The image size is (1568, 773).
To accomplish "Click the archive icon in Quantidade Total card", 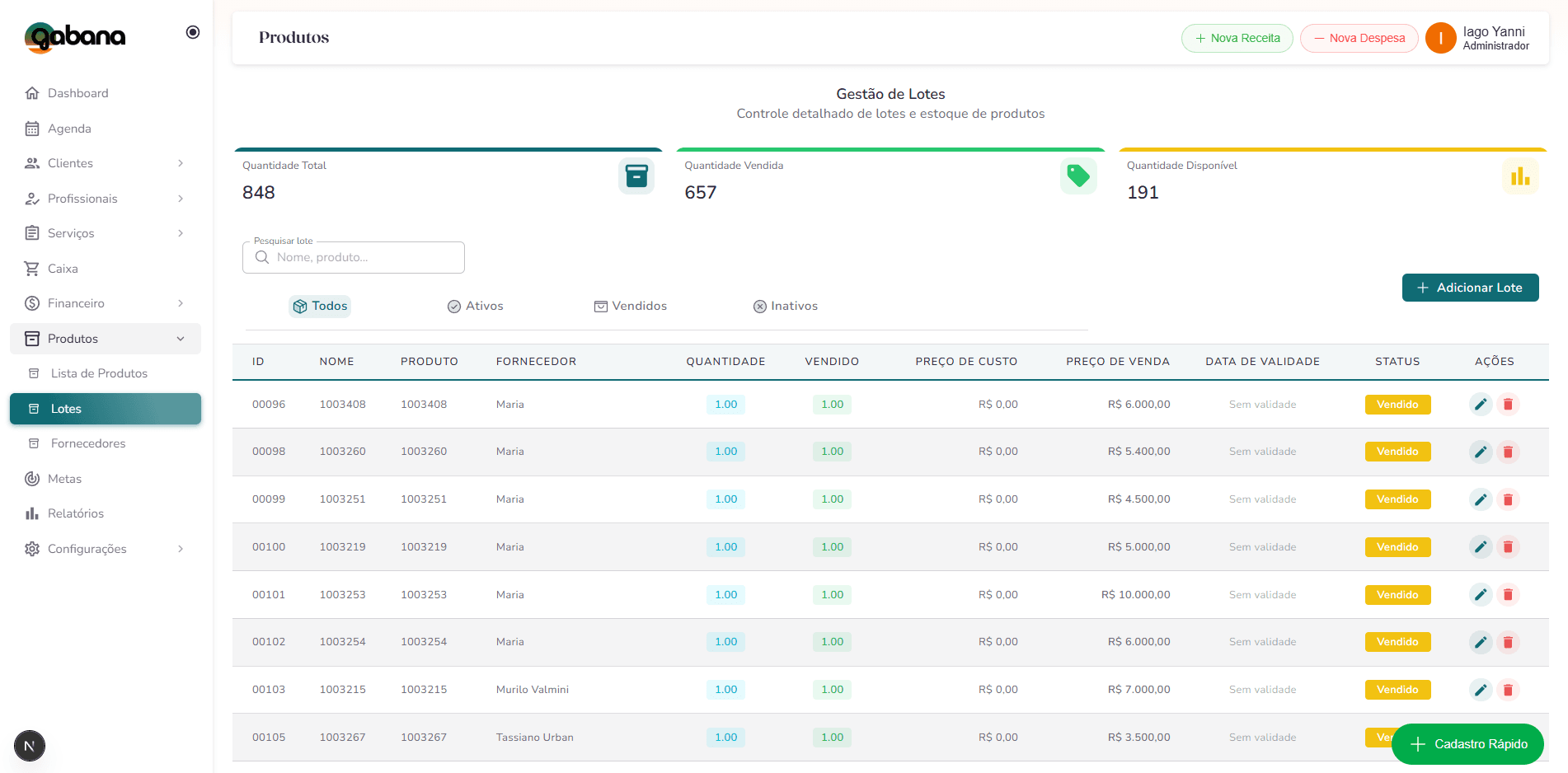I will tap(636, 176).
